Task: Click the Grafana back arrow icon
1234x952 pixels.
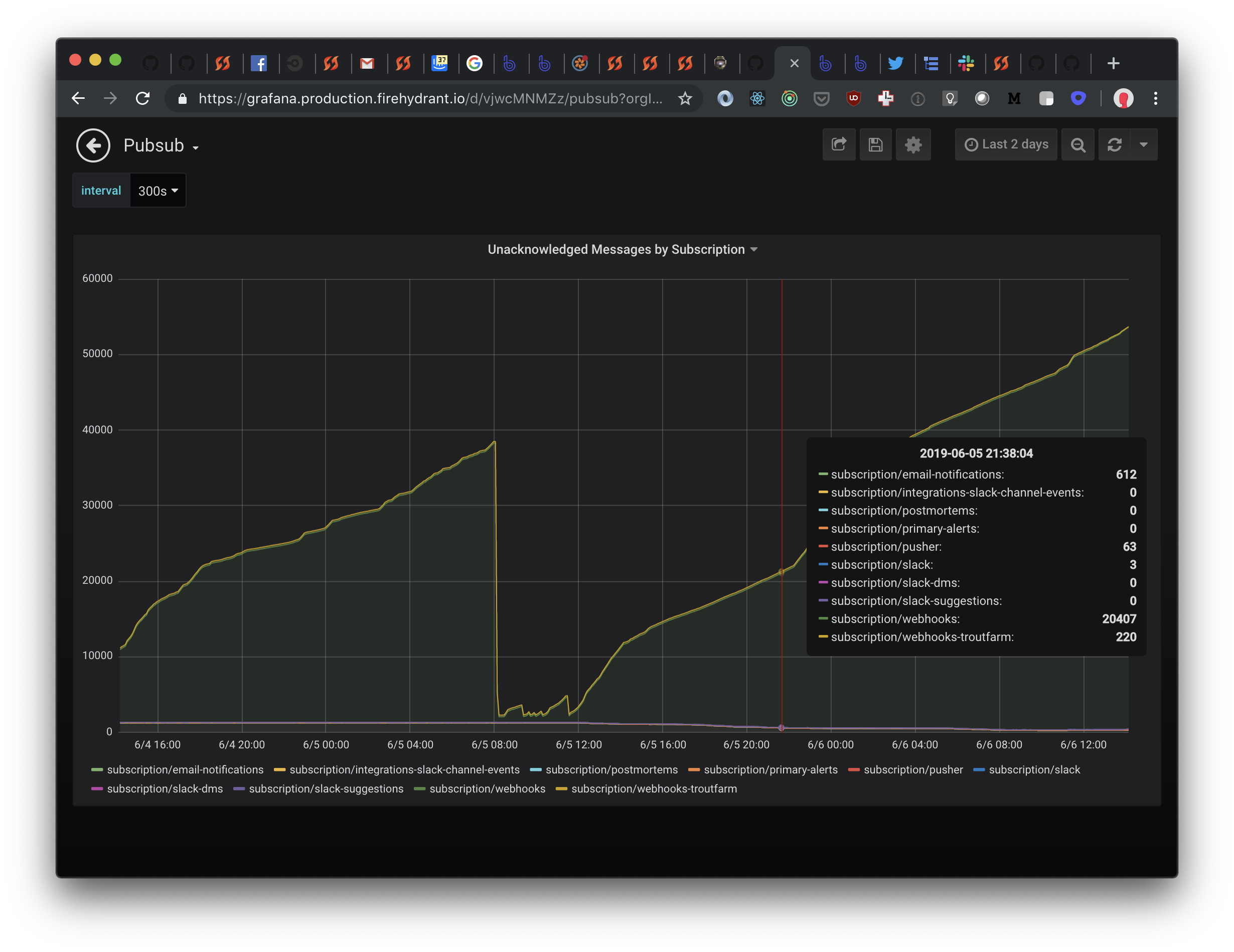Action: pos(93,145)
